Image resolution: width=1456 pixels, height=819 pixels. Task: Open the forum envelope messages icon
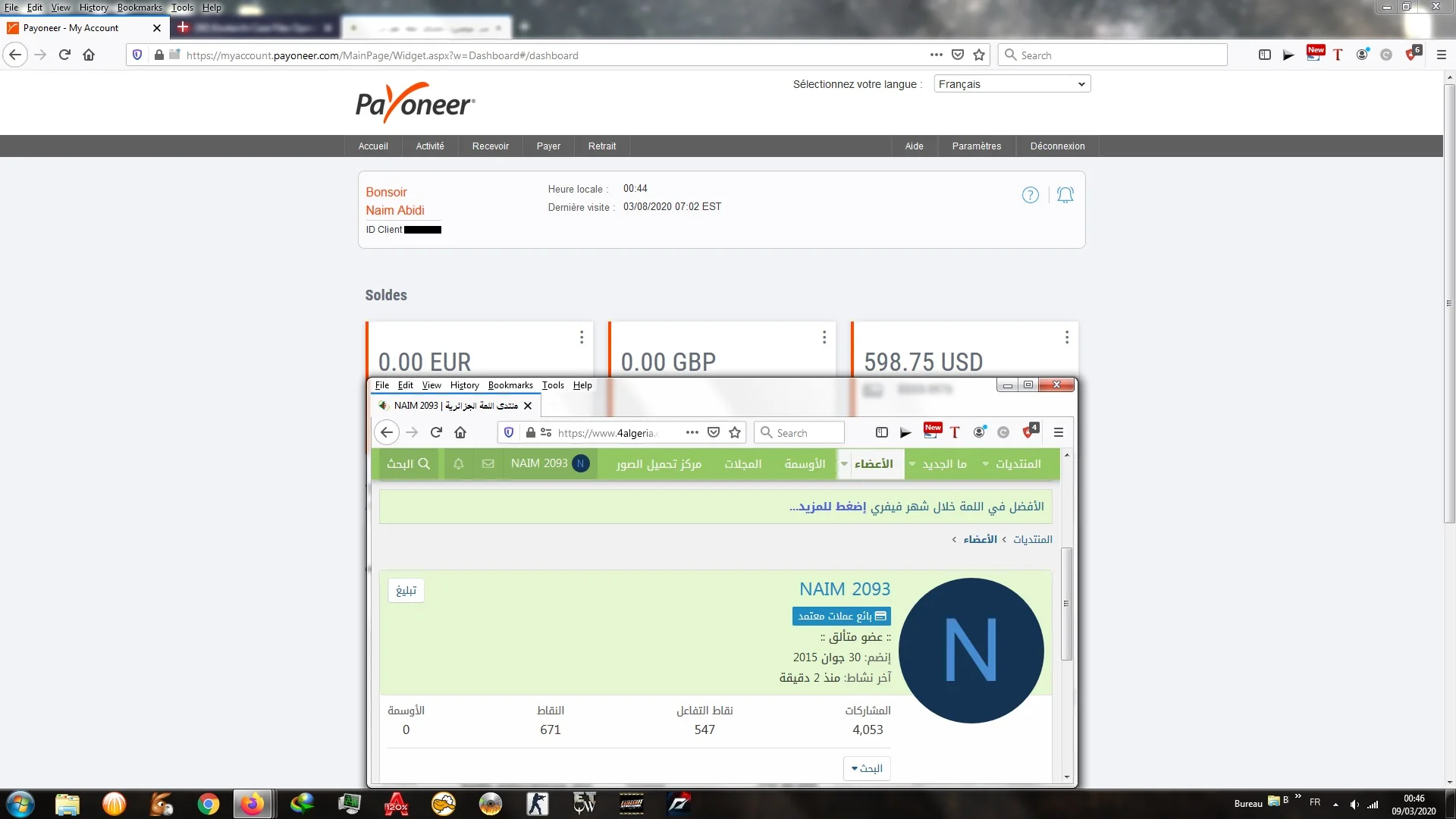pyautogui.click(x=488, y=463)
